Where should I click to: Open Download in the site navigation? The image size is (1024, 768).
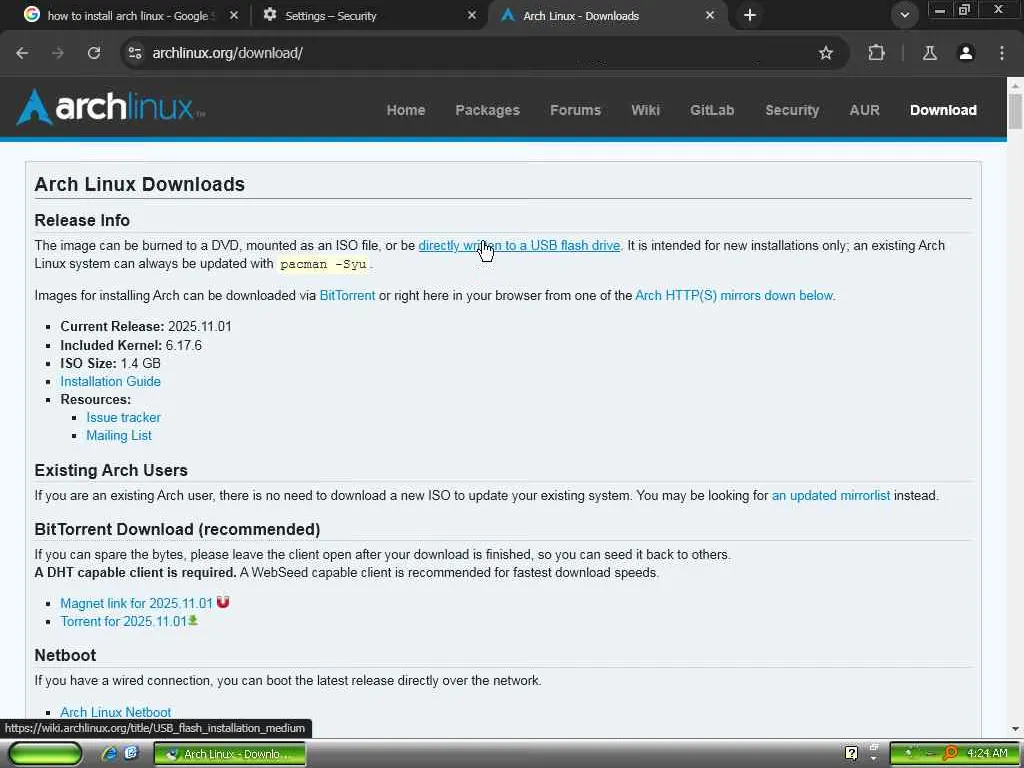point(943,110)
